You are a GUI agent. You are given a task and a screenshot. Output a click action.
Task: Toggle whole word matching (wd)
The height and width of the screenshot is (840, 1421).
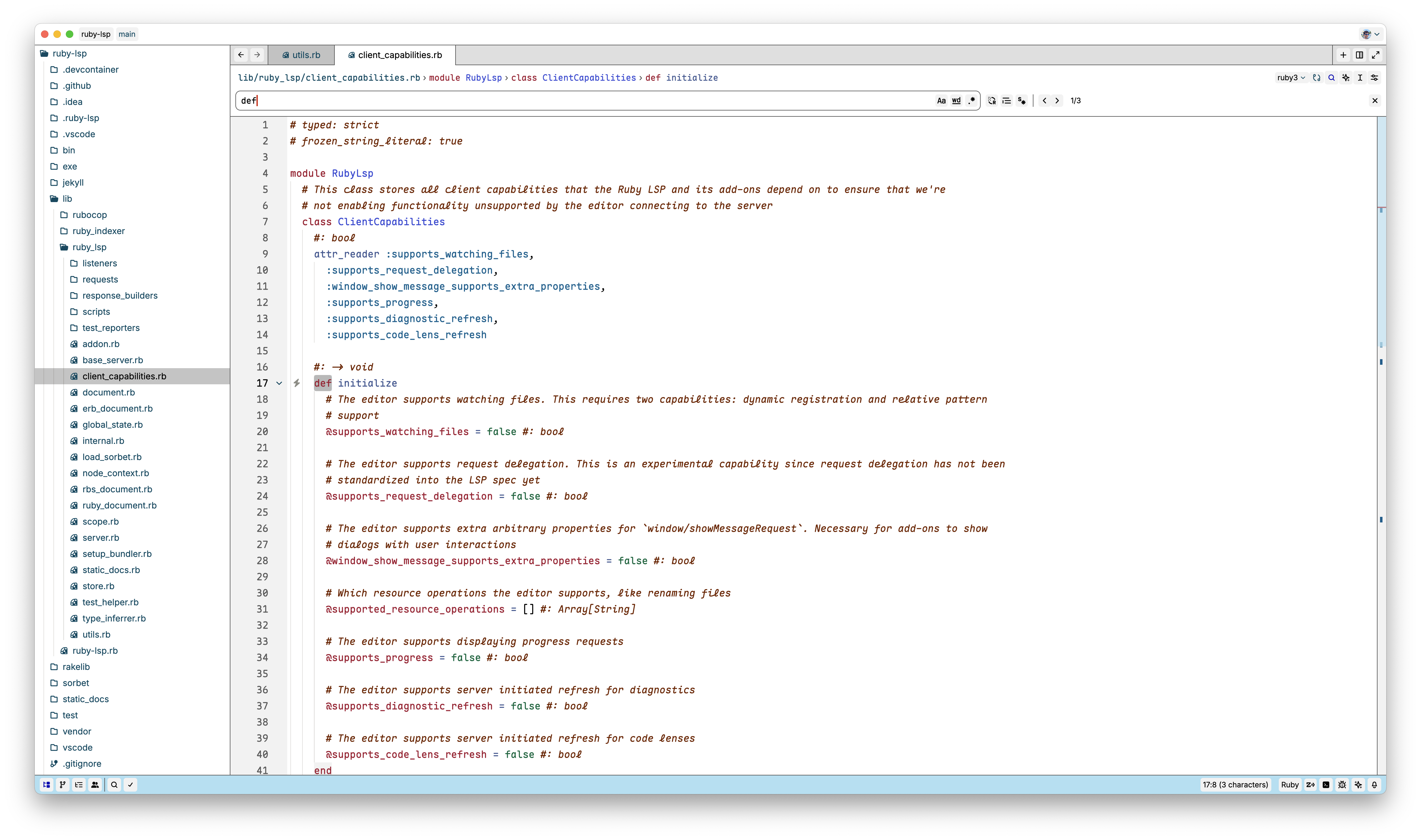coord(956,101)
